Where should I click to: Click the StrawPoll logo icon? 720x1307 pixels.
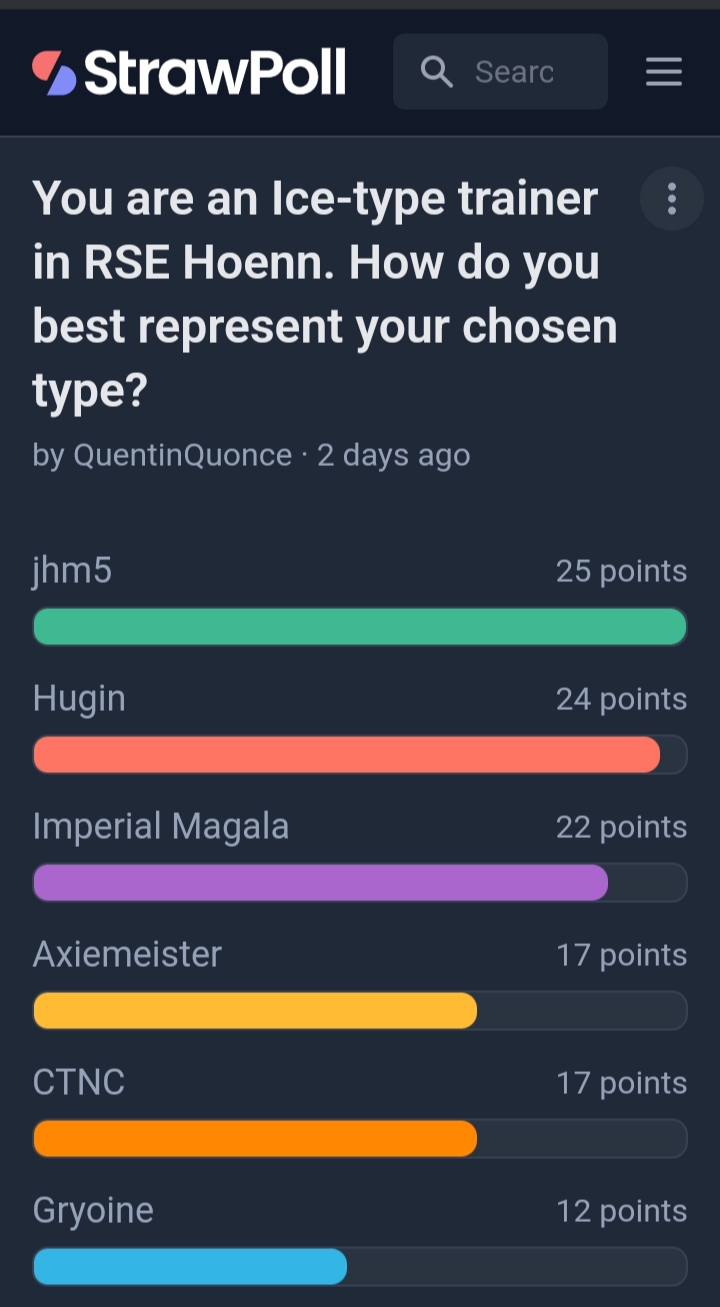pyautogui.click(x=54, y=73)
